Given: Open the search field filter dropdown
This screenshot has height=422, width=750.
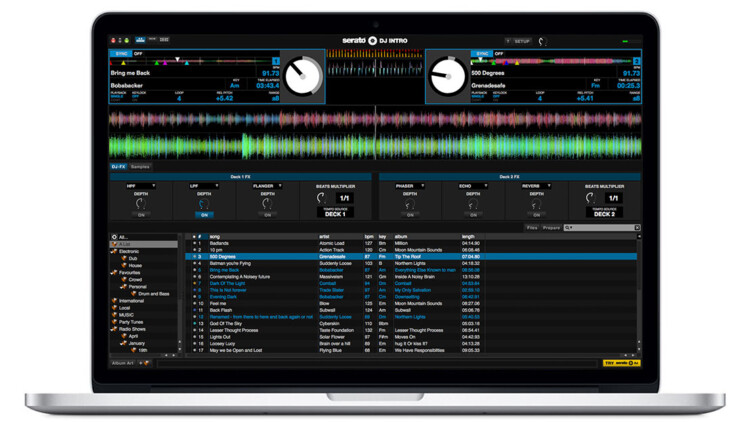Looking at the screenshot, I should click(568, 228).
